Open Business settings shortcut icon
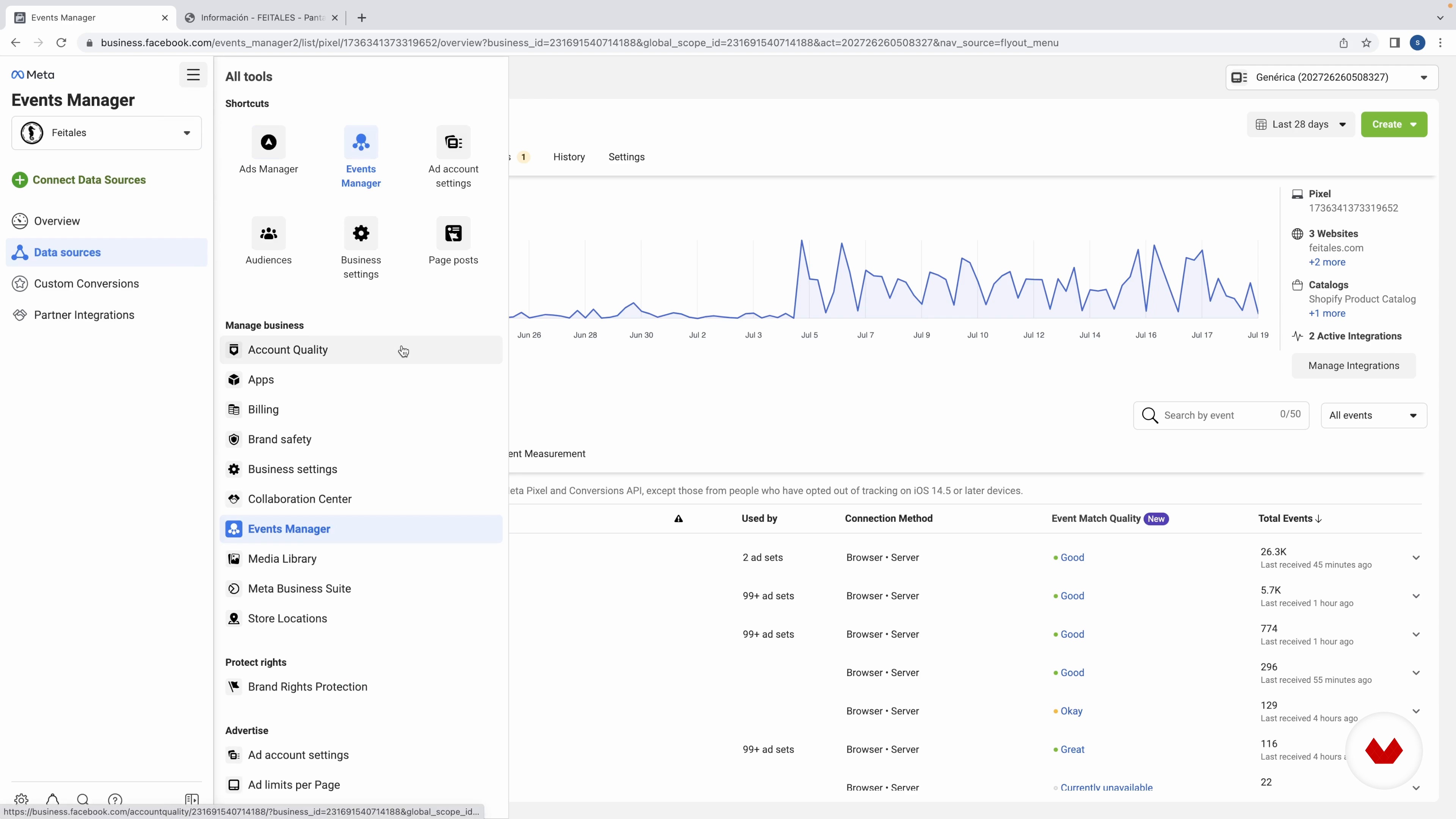This screenshot has height=819, width=1456. tap(361, 234)
